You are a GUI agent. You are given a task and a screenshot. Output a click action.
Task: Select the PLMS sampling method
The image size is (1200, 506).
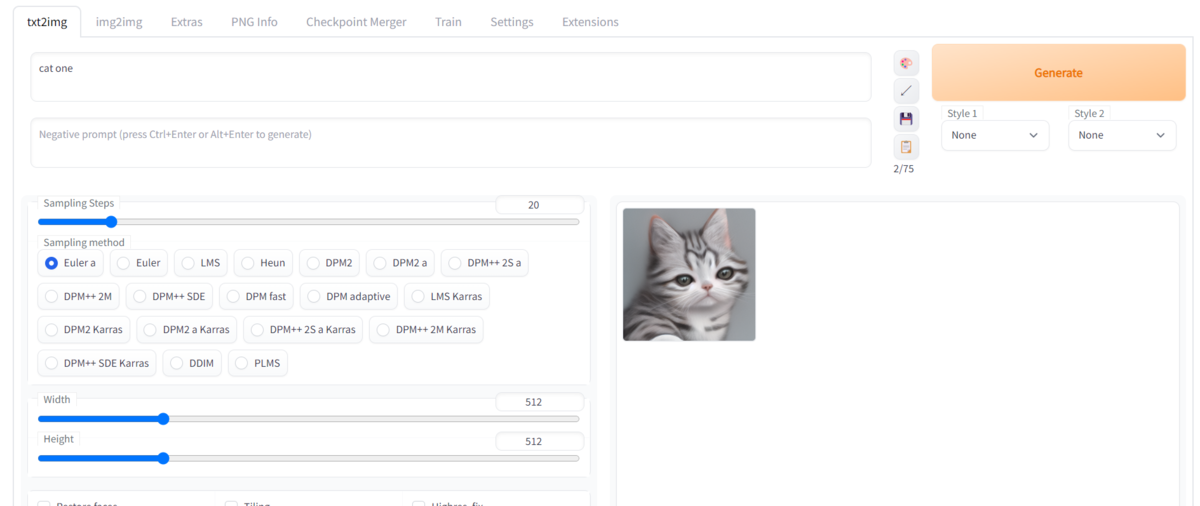point(258,363)
